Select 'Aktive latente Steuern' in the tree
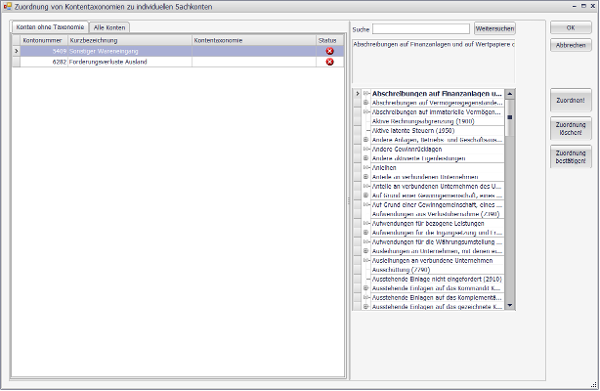The width and height of the screenshot is (600, 391). (413, 131)
